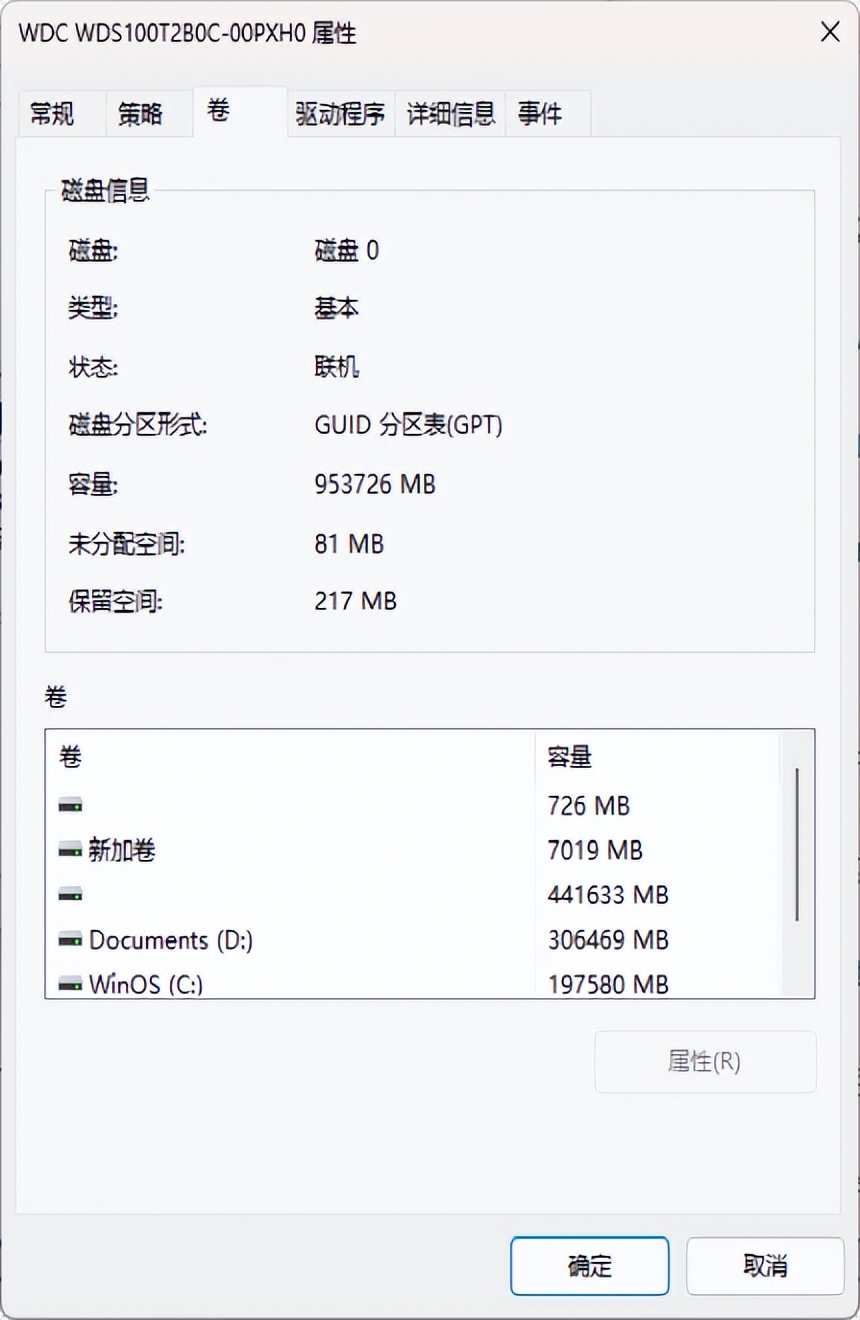
Task: Click the disk icon beside 新加卷
Action: click(68, 850)
